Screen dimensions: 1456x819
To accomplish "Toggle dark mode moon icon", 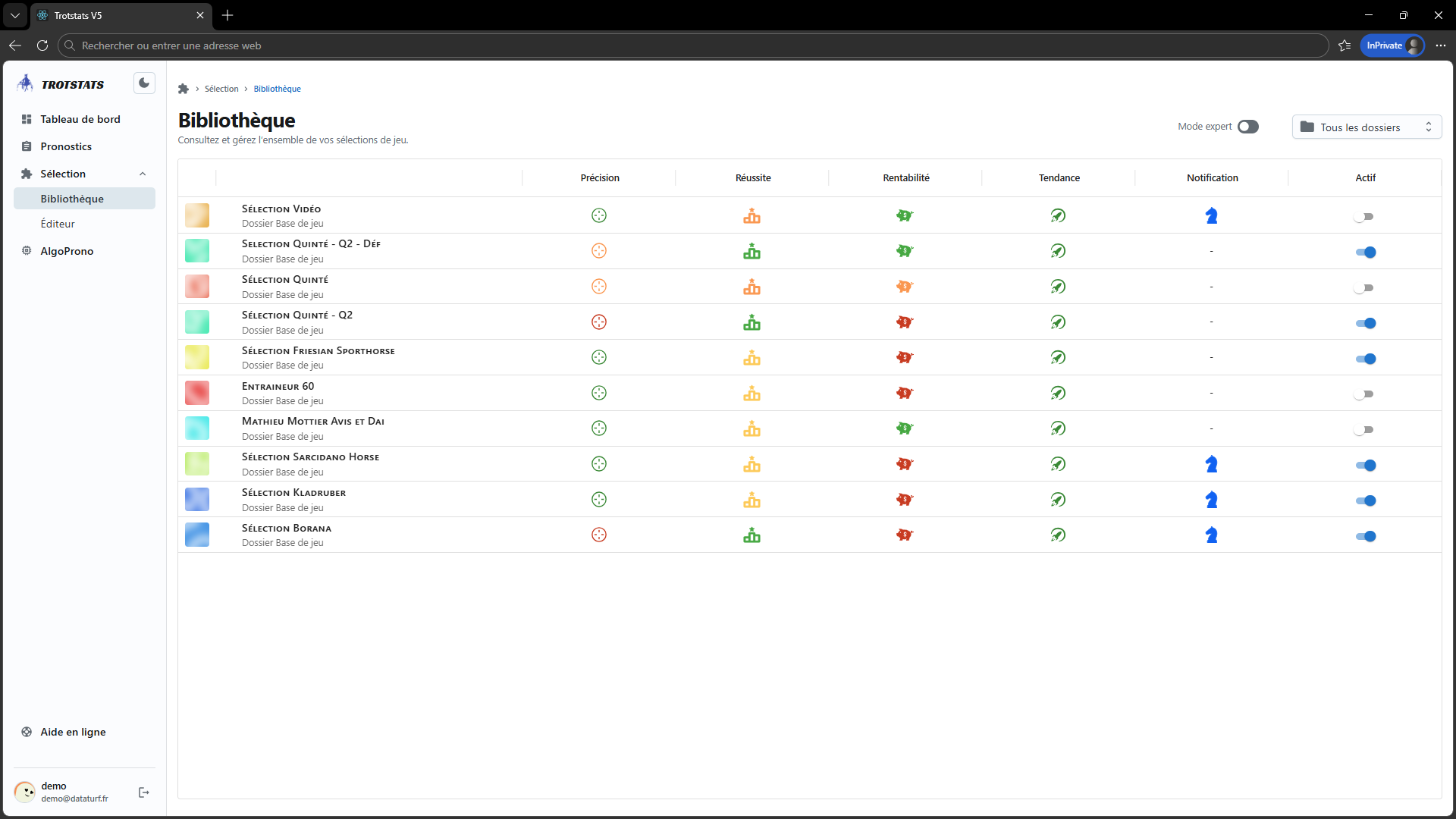I will pyautogui.click(x=144, y=83).
